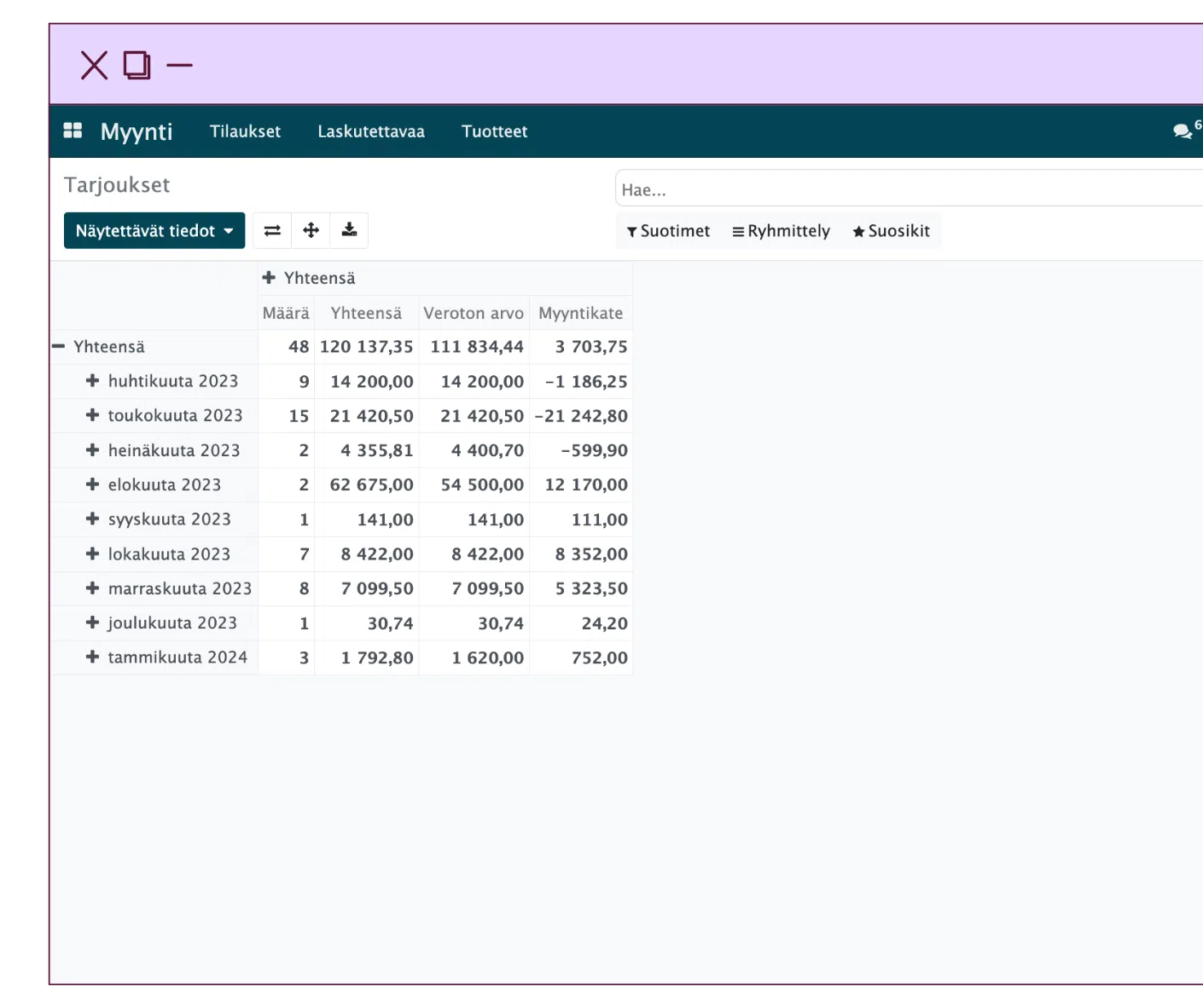Open the Näytettävät tiedot dropdown
Image resolution: width=1203 pixels, height=1008 pixels.
(154, 231)
